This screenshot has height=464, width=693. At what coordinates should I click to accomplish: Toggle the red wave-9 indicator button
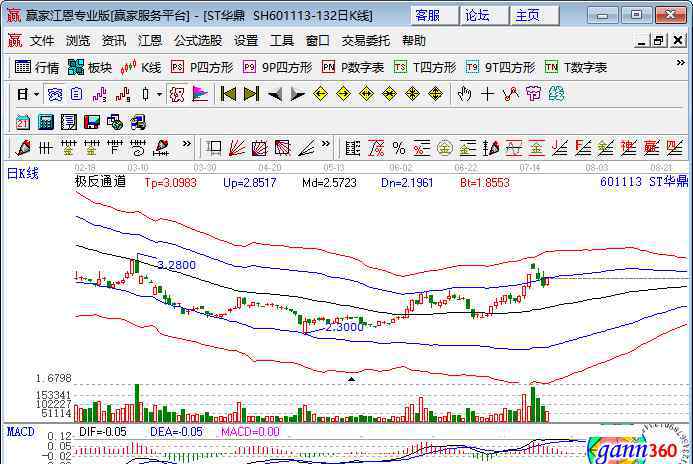[122, 94]
